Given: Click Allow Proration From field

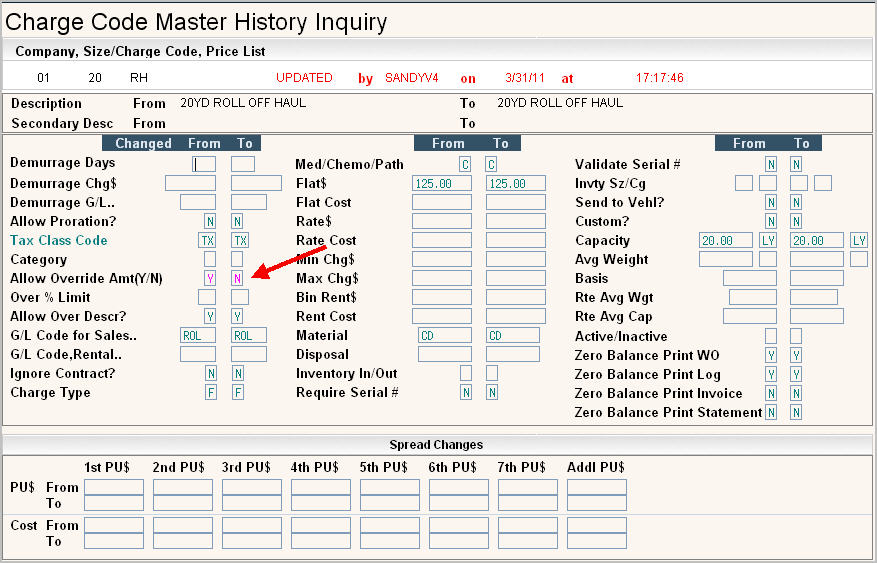Looking at the screenshot, I should [210, 221].
